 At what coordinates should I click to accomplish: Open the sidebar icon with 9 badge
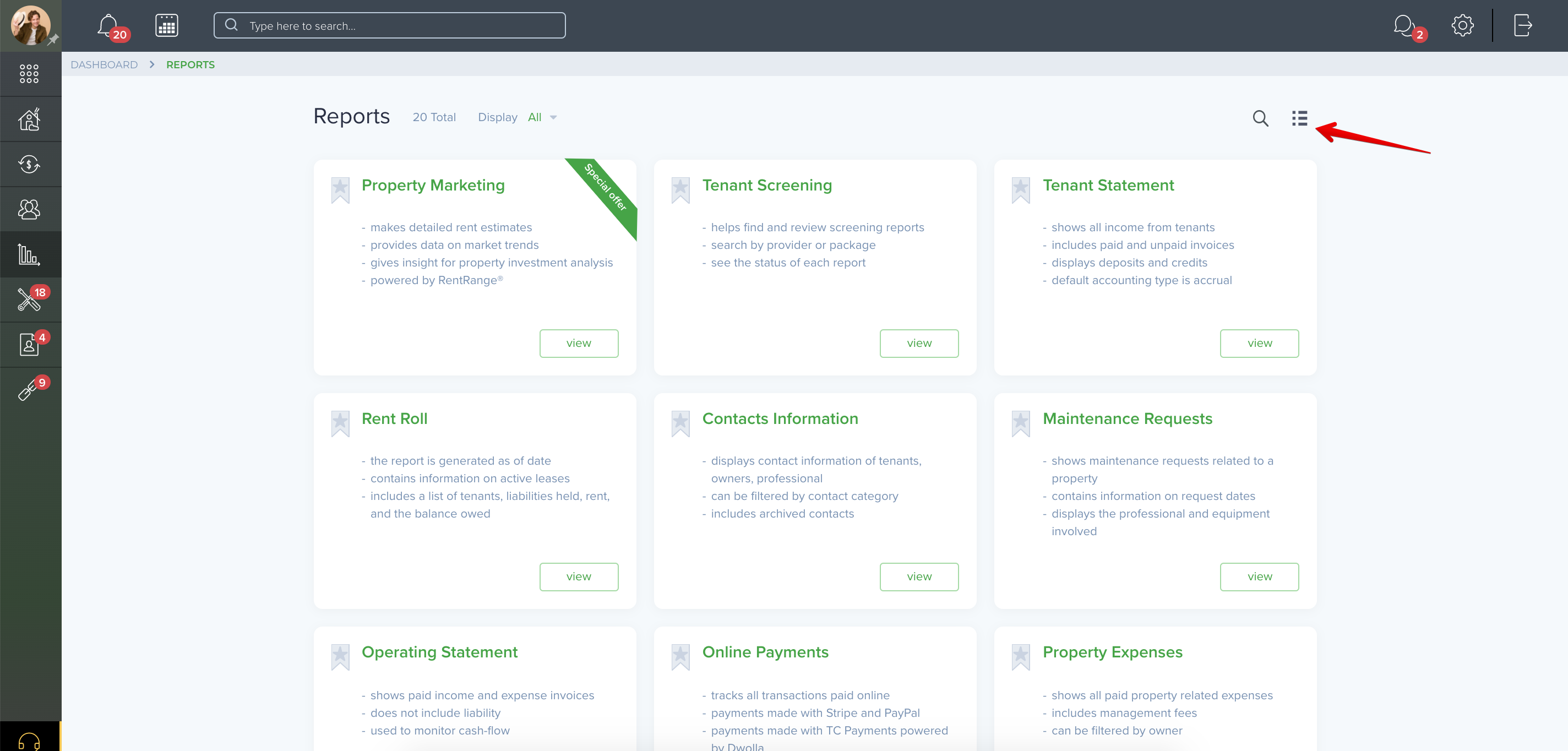[x=28, y=389]
